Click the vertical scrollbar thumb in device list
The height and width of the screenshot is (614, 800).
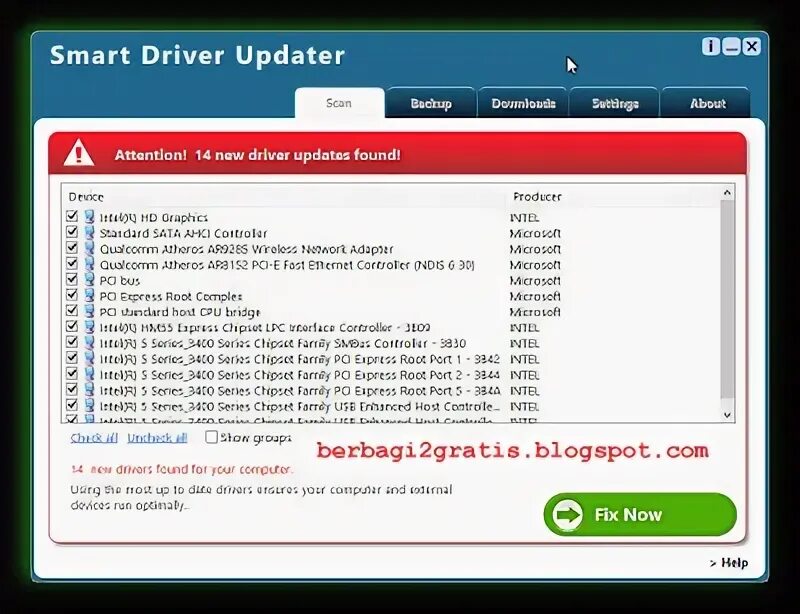(x=727, y=300)
